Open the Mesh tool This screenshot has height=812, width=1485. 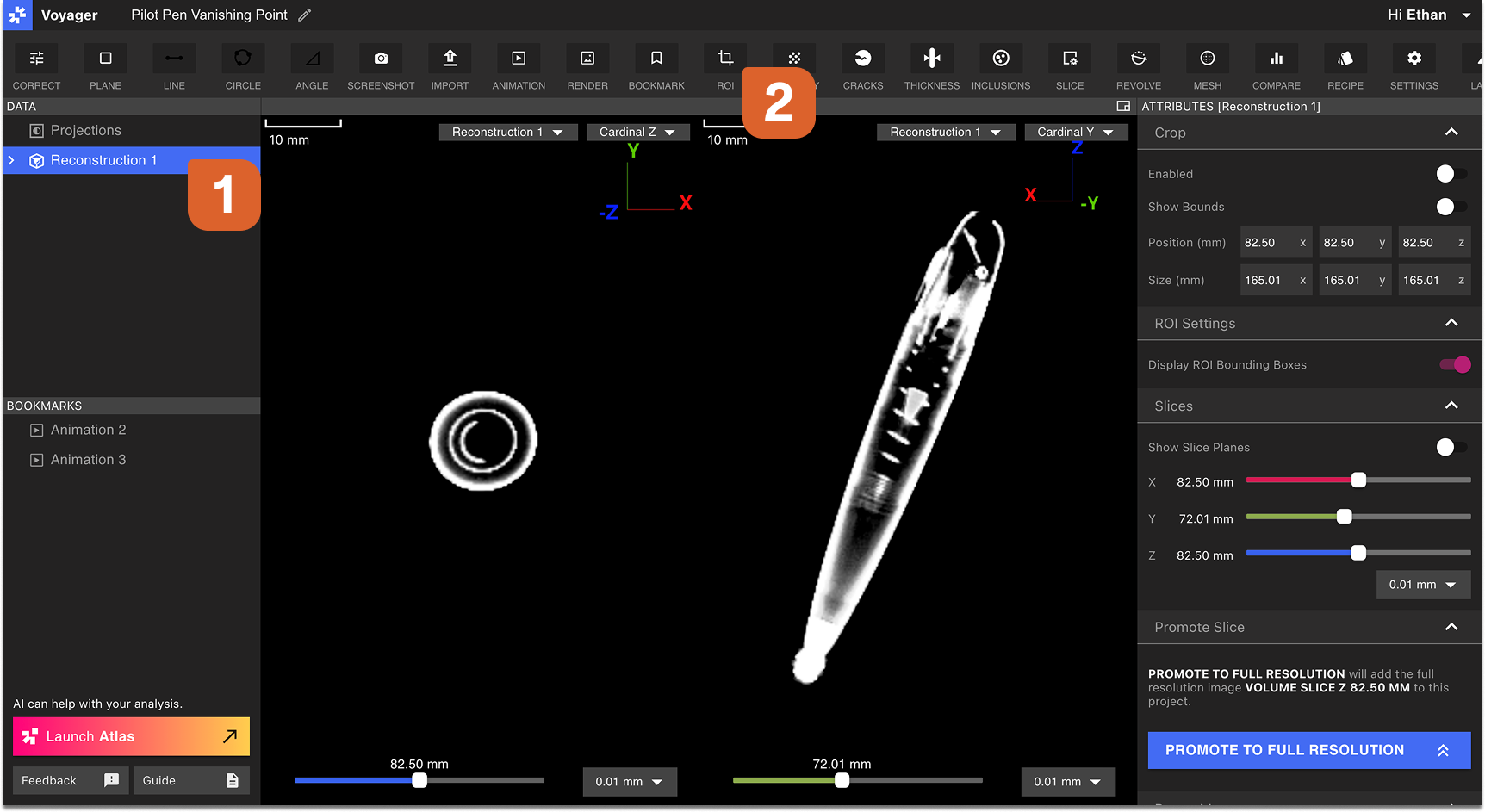click(1207, 67)
